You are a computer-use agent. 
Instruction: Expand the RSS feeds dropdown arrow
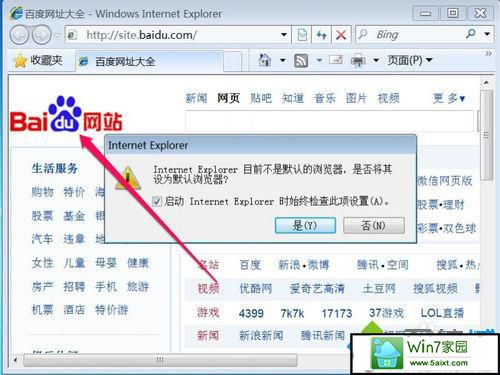(319, 60)
